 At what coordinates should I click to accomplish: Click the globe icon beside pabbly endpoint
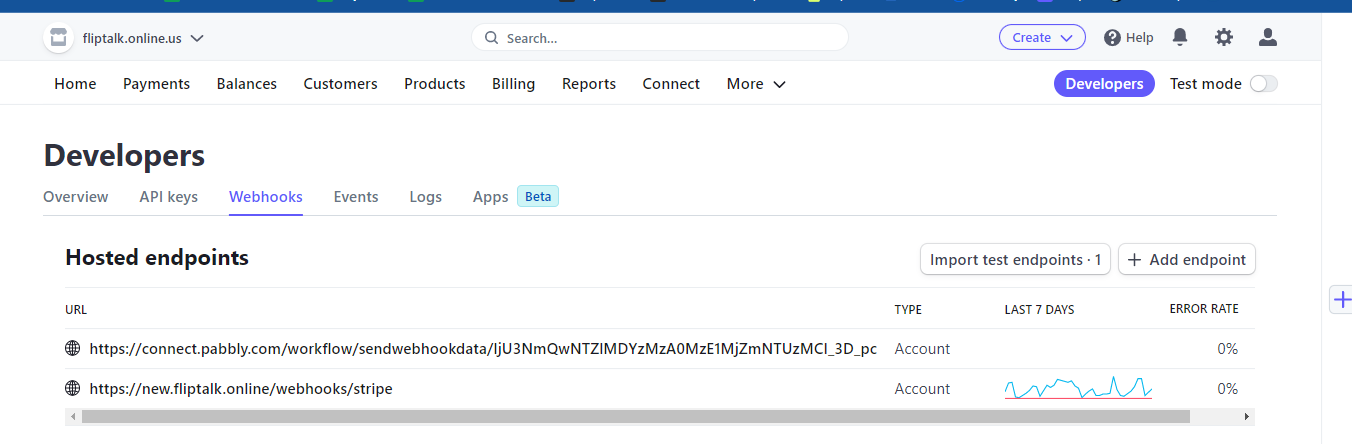[x=72, y=349]
